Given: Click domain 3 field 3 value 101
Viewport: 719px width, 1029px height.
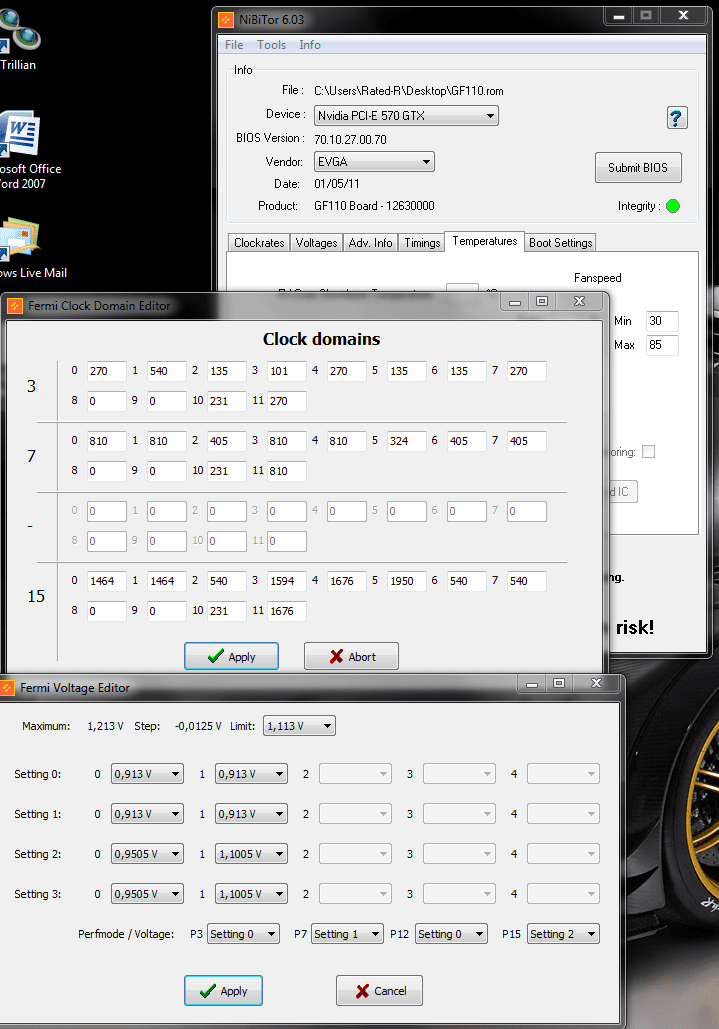Looking at the screenshot, I should point(287,371).
